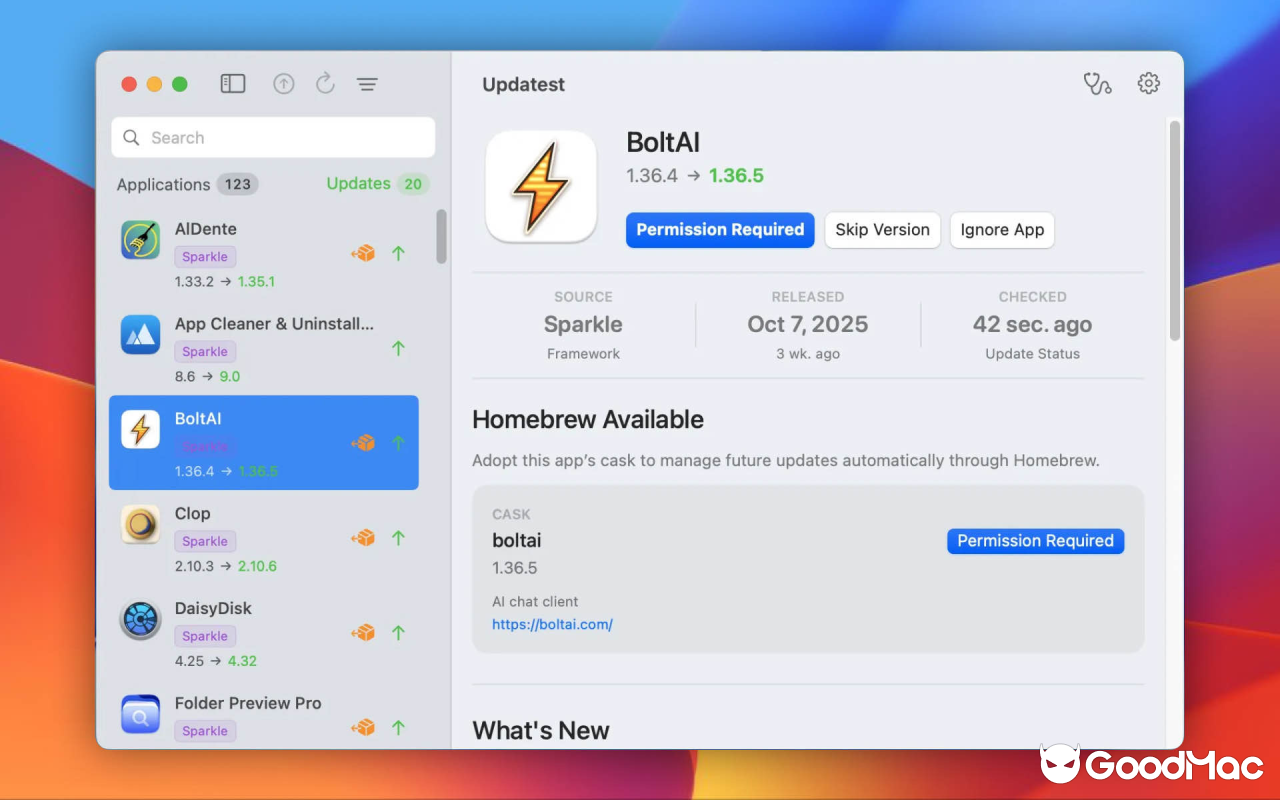Click inside the Search field

point(272,137)
